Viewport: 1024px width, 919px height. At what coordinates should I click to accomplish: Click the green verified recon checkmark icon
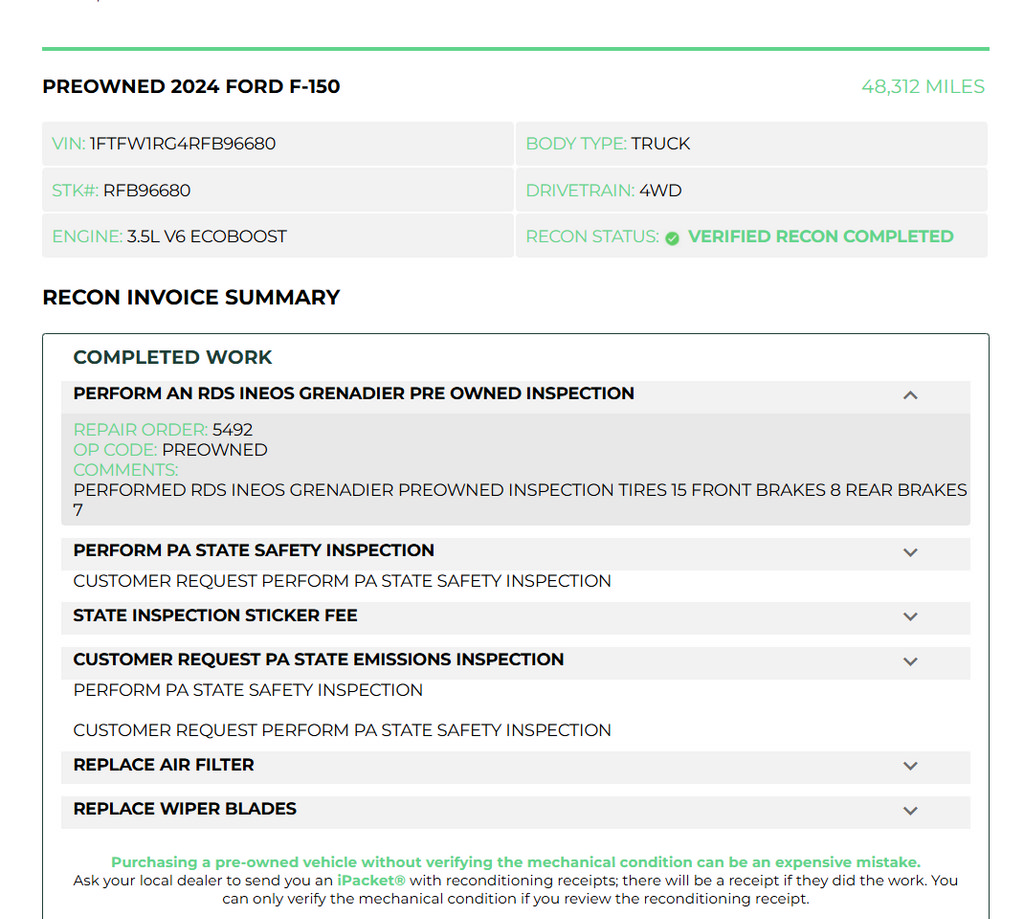click(x=672, y=238)
